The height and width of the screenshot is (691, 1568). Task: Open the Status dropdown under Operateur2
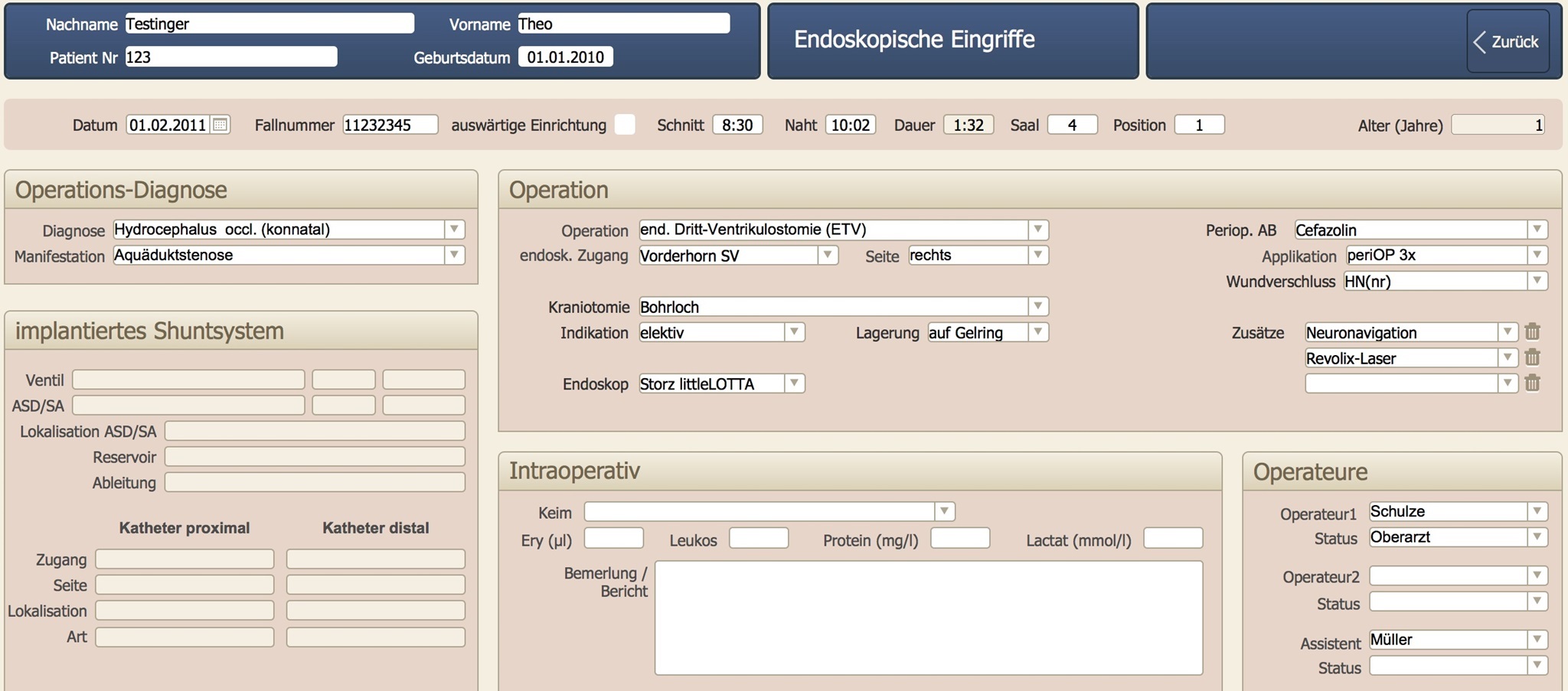[x=1537, y=601]
